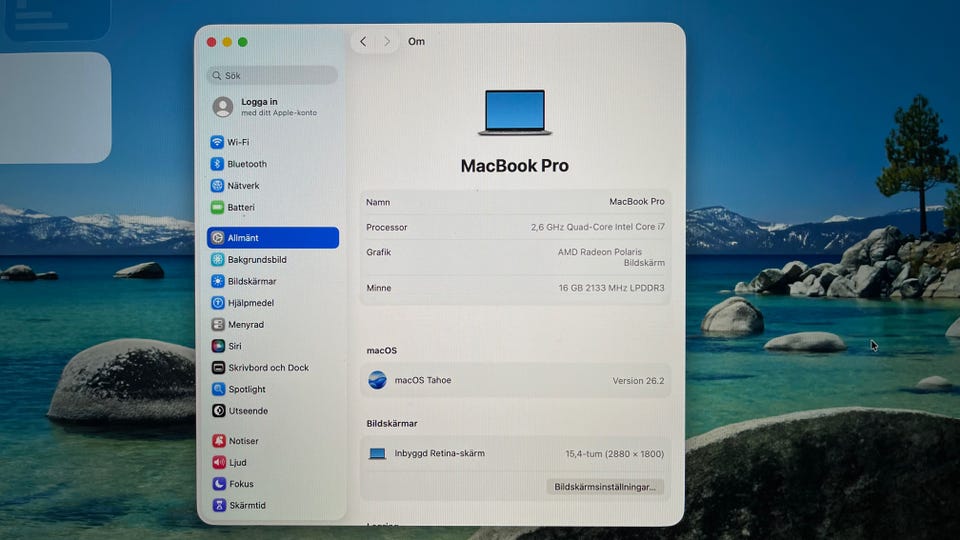Open Bakgrundsbild icon in sidebar
Screen dimensions: 960x540
click(217, 260)
